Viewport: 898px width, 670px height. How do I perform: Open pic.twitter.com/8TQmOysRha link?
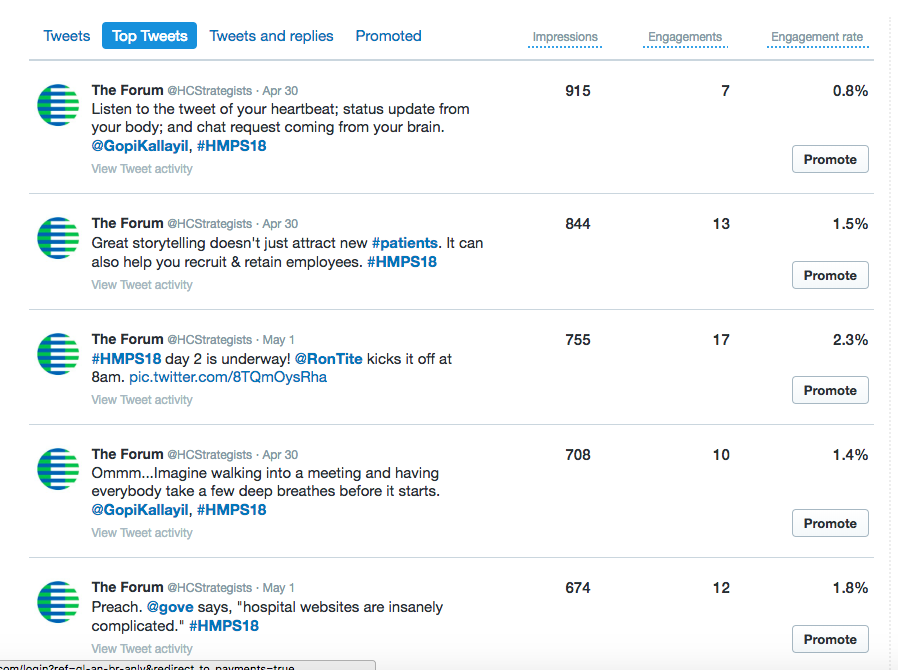click(228, 377)
